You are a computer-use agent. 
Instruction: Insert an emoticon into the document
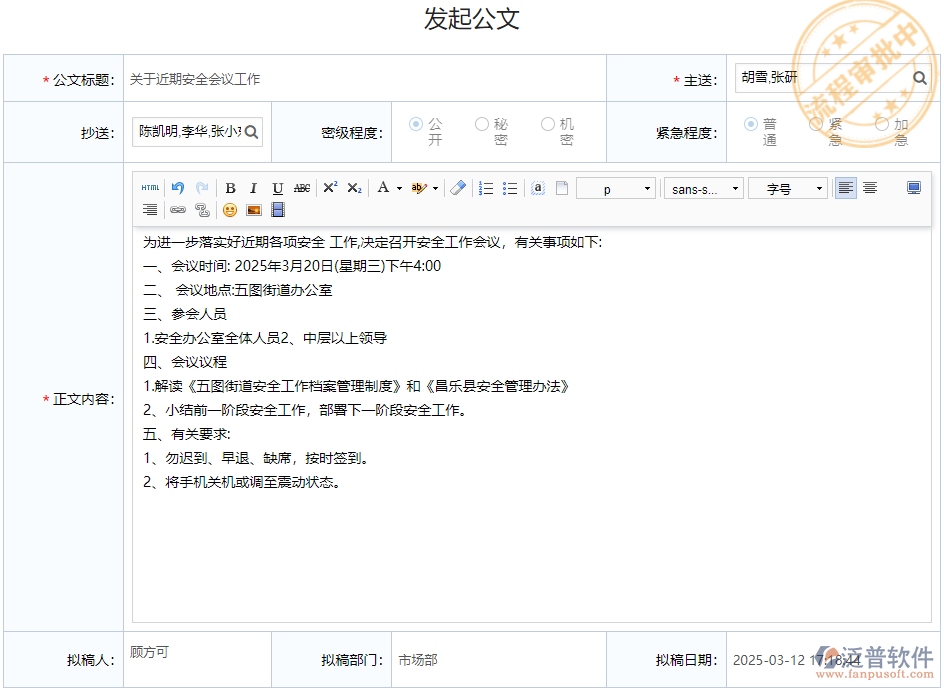point(232,209)
